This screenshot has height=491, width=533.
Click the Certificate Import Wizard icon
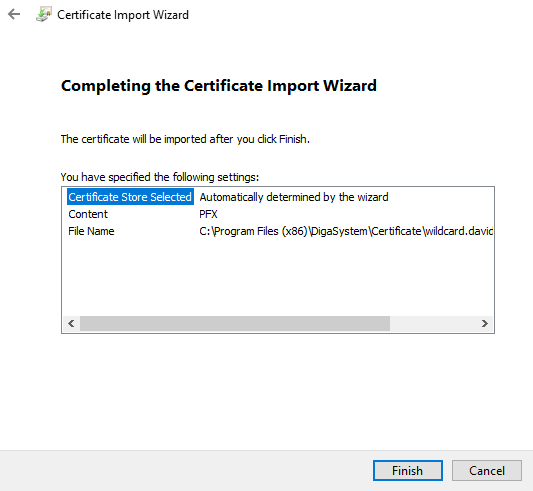pyautogui.click(x=44, y=14)
